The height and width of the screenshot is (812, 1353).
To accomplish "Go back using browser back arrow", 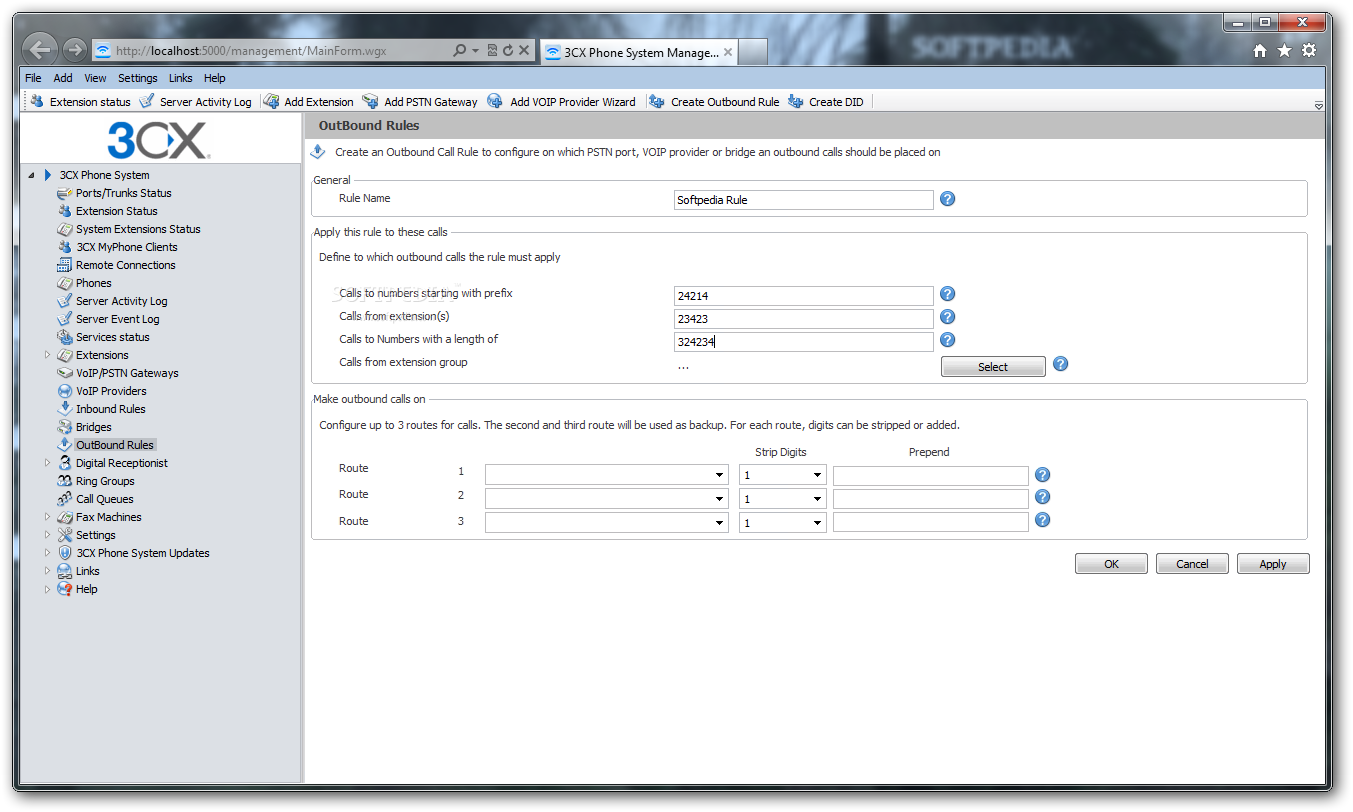I will point(39,50).
